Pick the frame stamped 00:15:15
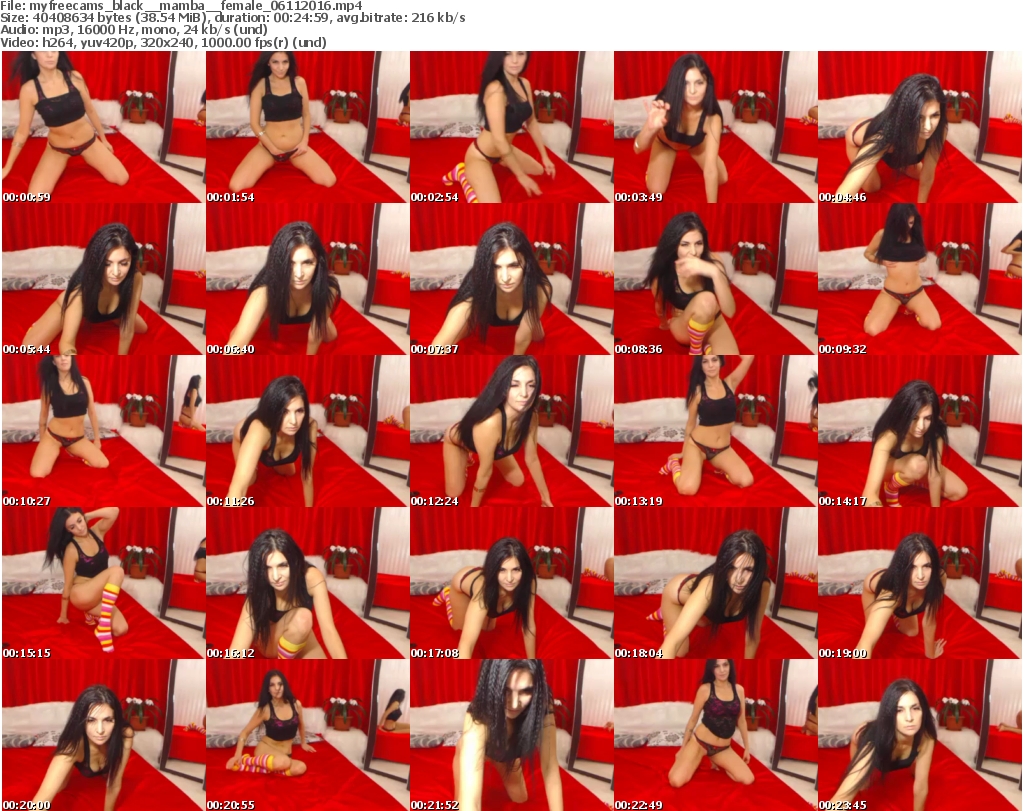1024x811 pixels. (x=104, y=583)
